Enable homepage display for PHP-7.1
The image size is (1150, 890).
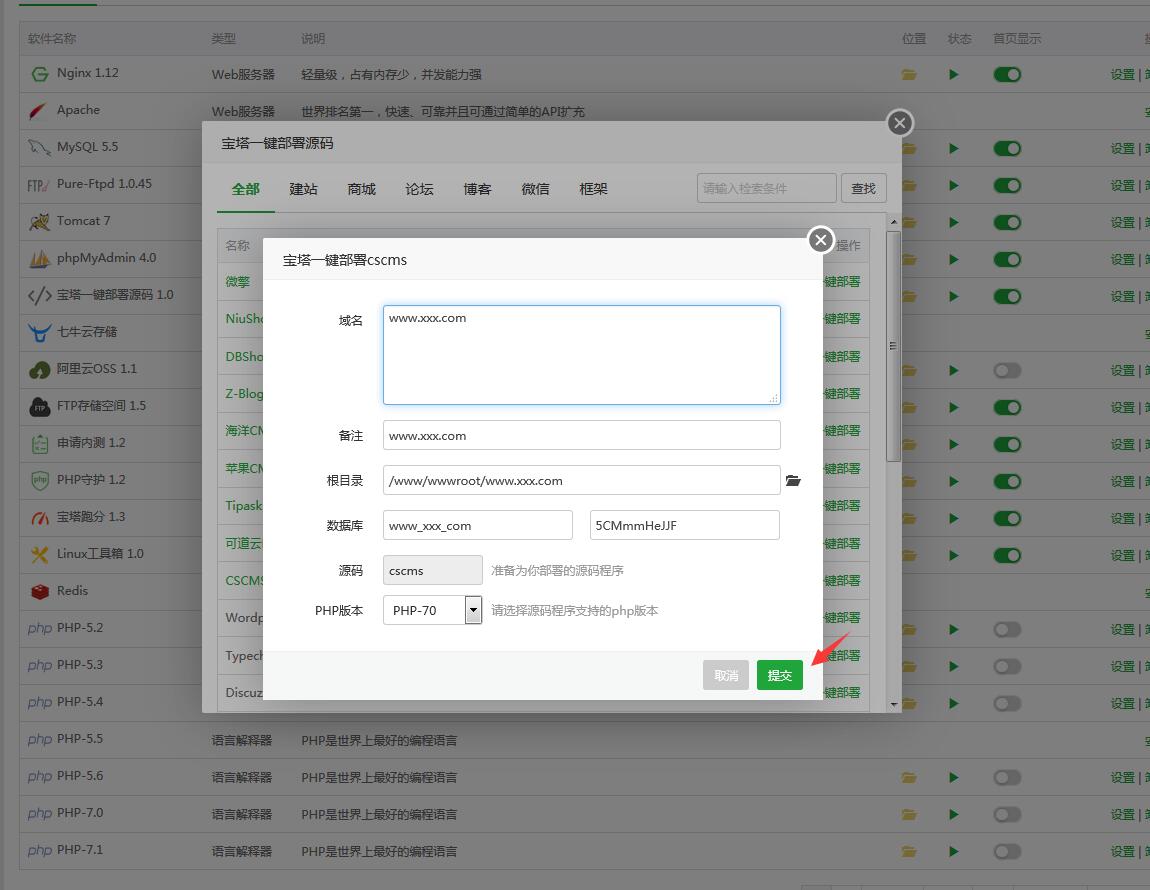point(1007,851)
